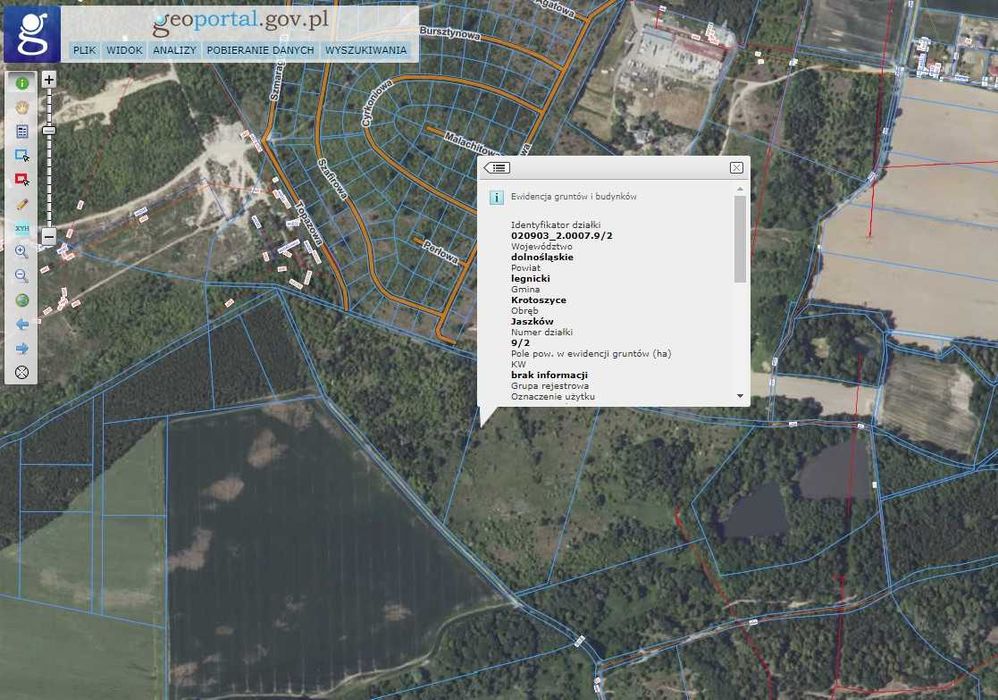
Task: Click the geoportal logo
Action: point(32,34)
